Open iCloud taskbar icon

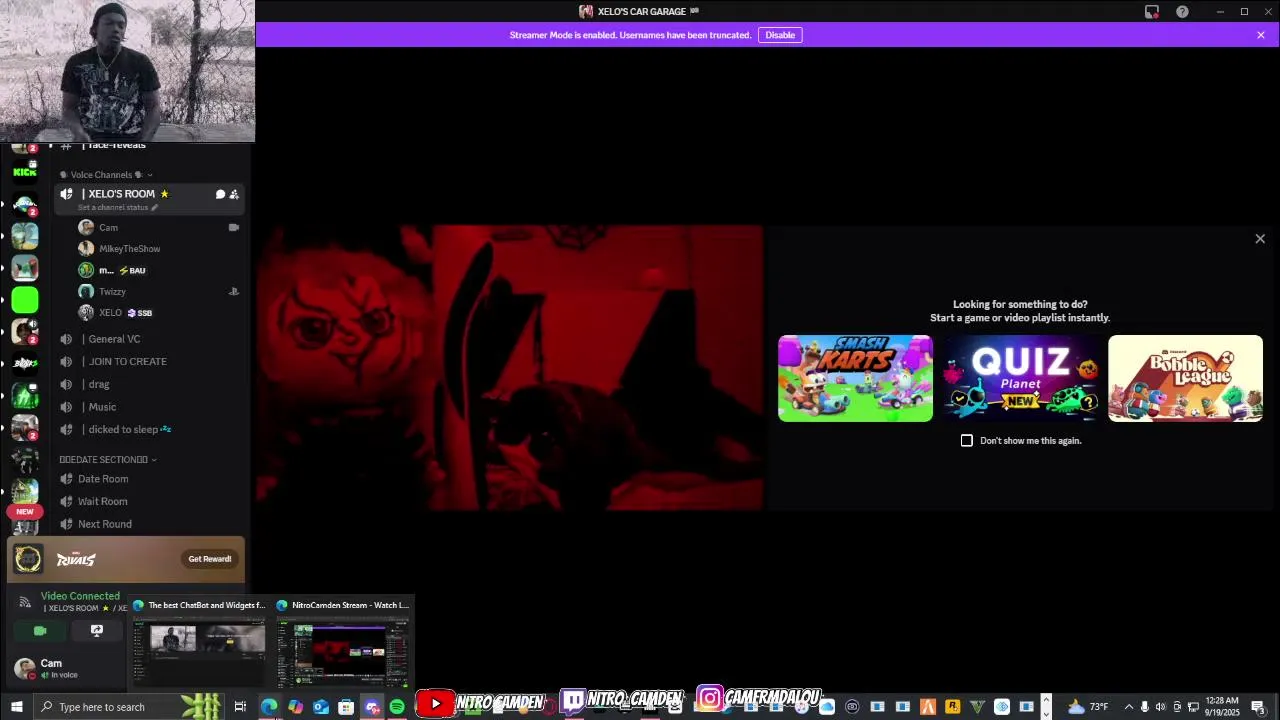tap(827, 707)
